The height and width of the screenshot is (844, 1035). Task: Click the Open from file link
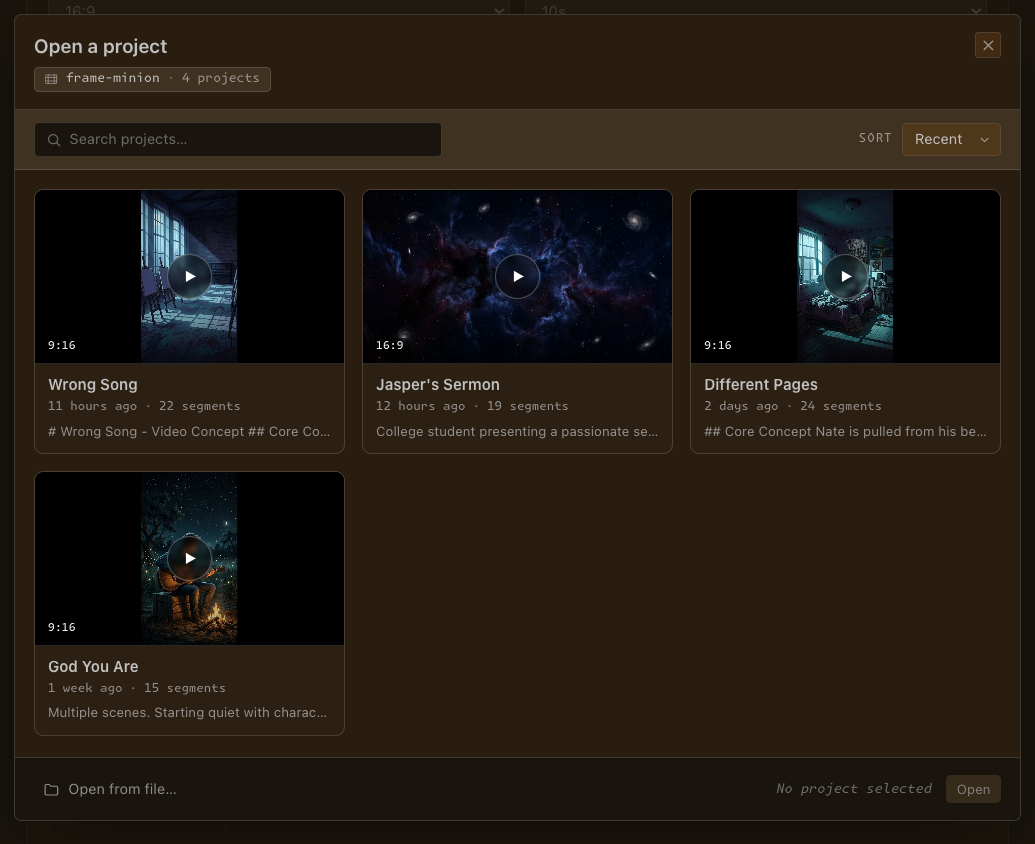pos(110,789)
